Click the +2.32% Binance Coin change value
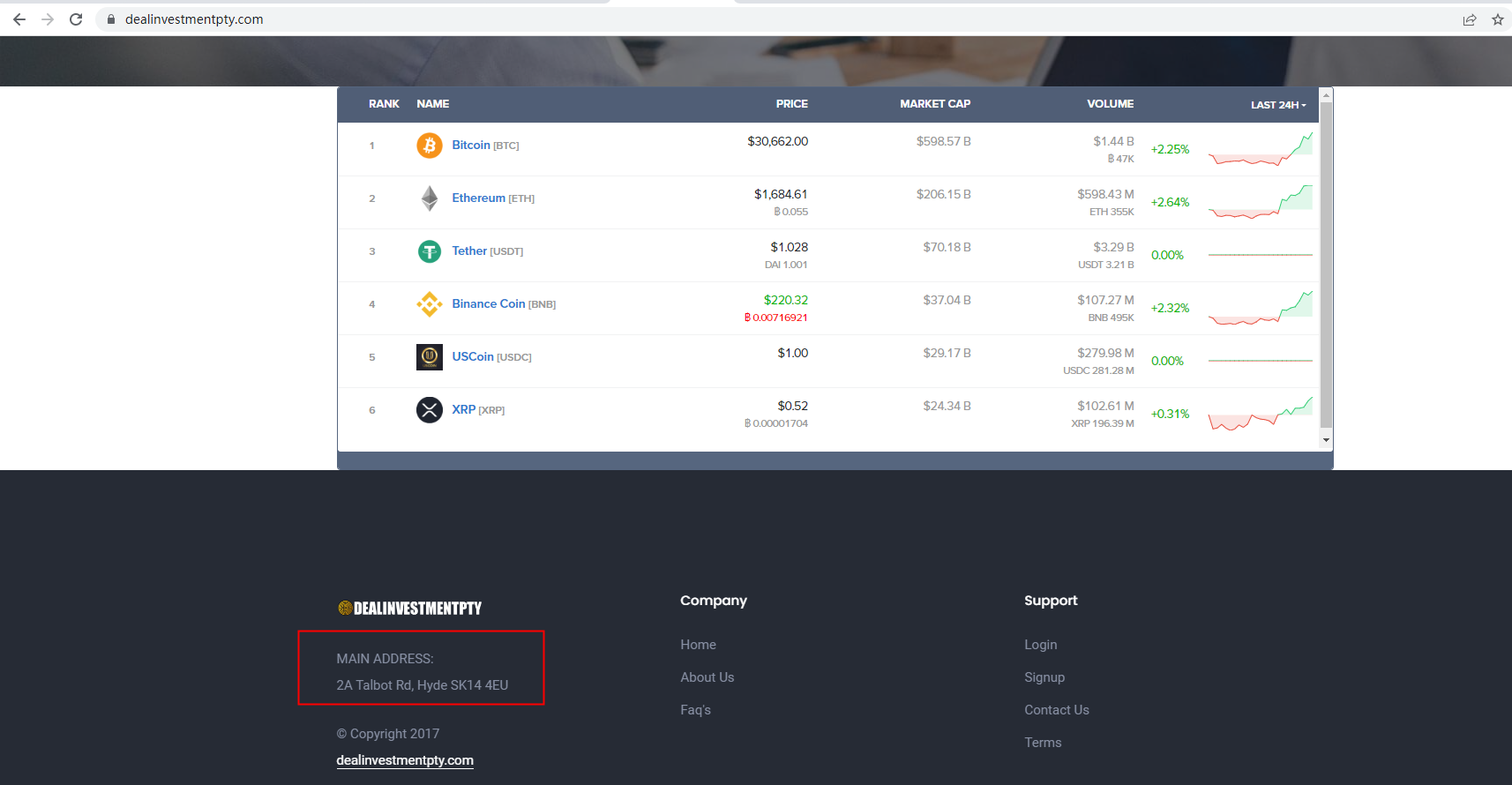The width and height of the screenshot is (1512, 785). [x=1170, y=308]
